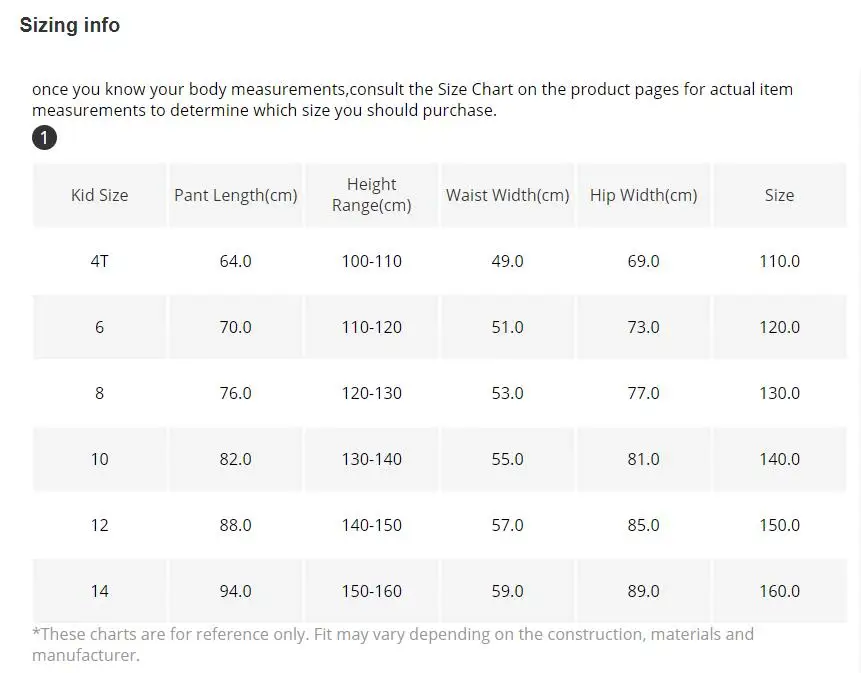The height and width of the screenshot is (673, 861).
Task: Click the Size column header
Action: (779, 196)
